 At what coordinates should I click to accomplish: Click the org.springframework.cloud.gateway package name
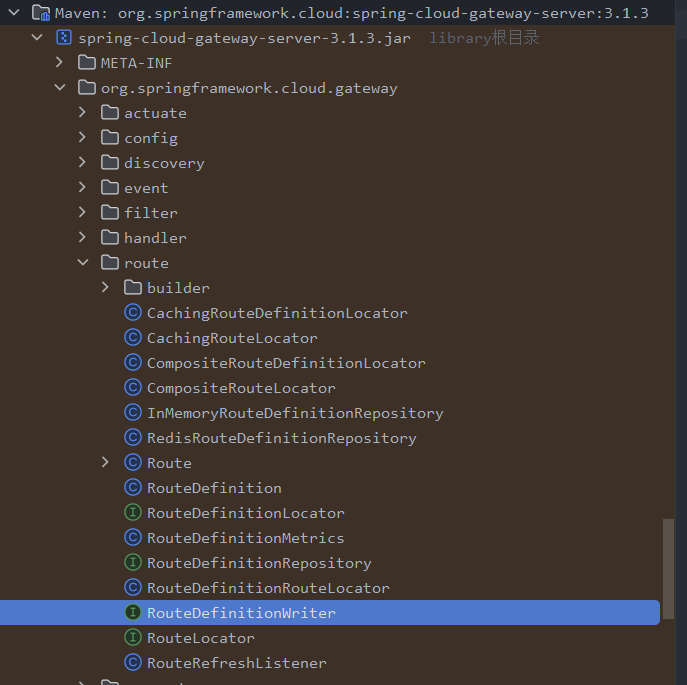coord(249,88)
